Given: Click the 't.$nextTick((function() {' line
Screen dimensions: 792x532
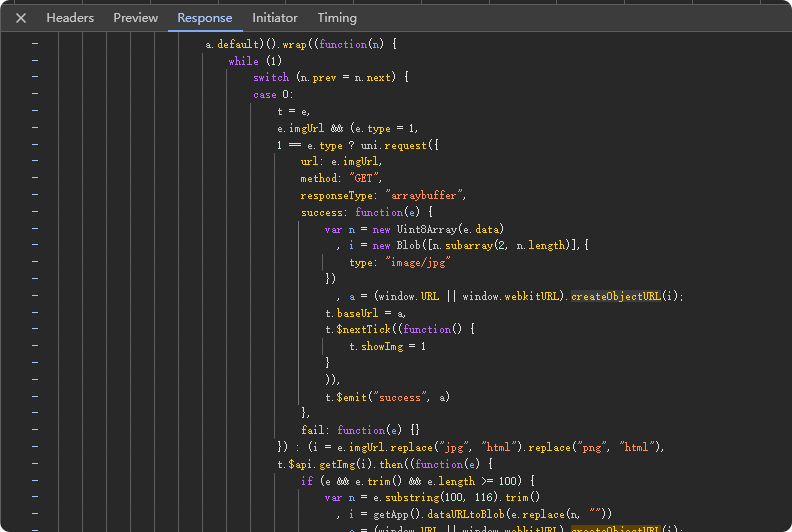Looking at the screenshot, I should 400,329.
